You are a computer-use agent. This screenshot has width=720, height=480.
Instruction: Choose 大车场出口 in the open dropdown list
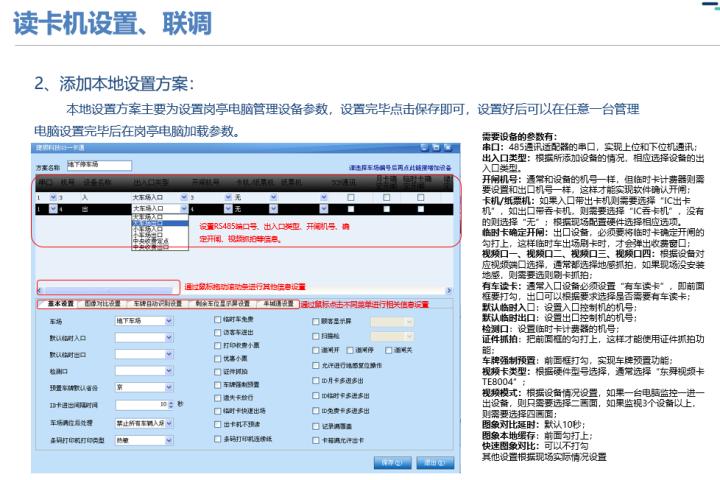tap(159, 223)
